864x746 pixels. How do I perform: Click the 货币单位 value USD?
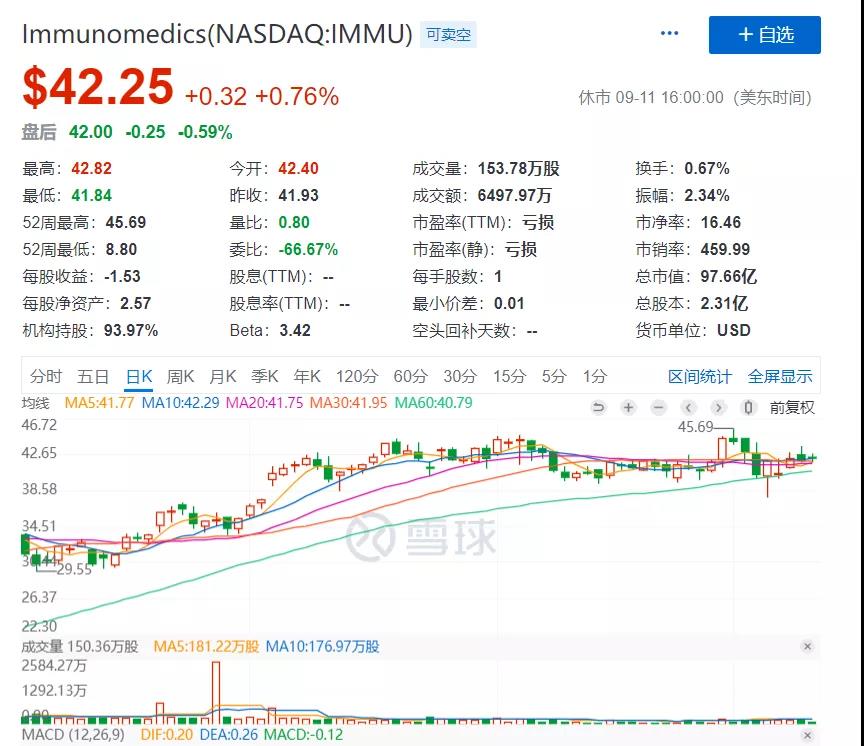[733, 331]
